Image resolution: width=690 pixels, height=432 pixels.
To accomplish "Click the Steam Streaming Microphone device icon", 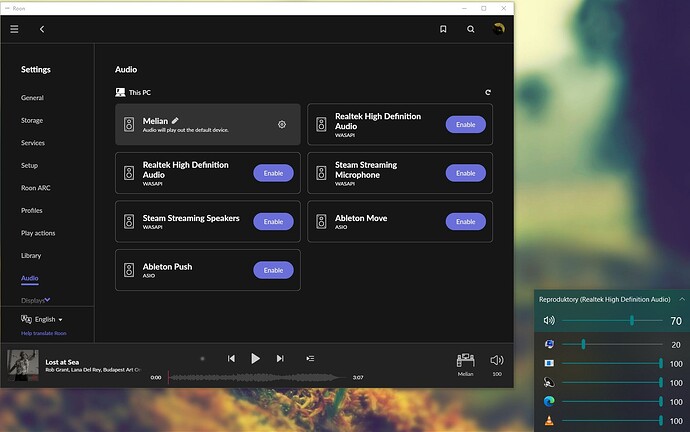I will click(321, 173).
